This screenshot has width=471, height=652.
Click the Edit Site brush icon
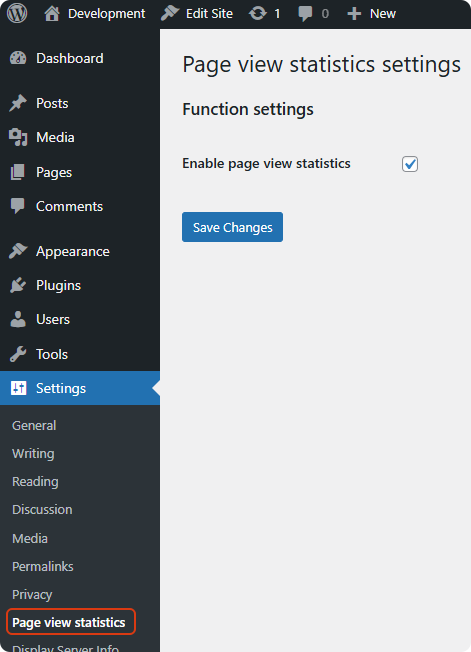click(170, 13)
